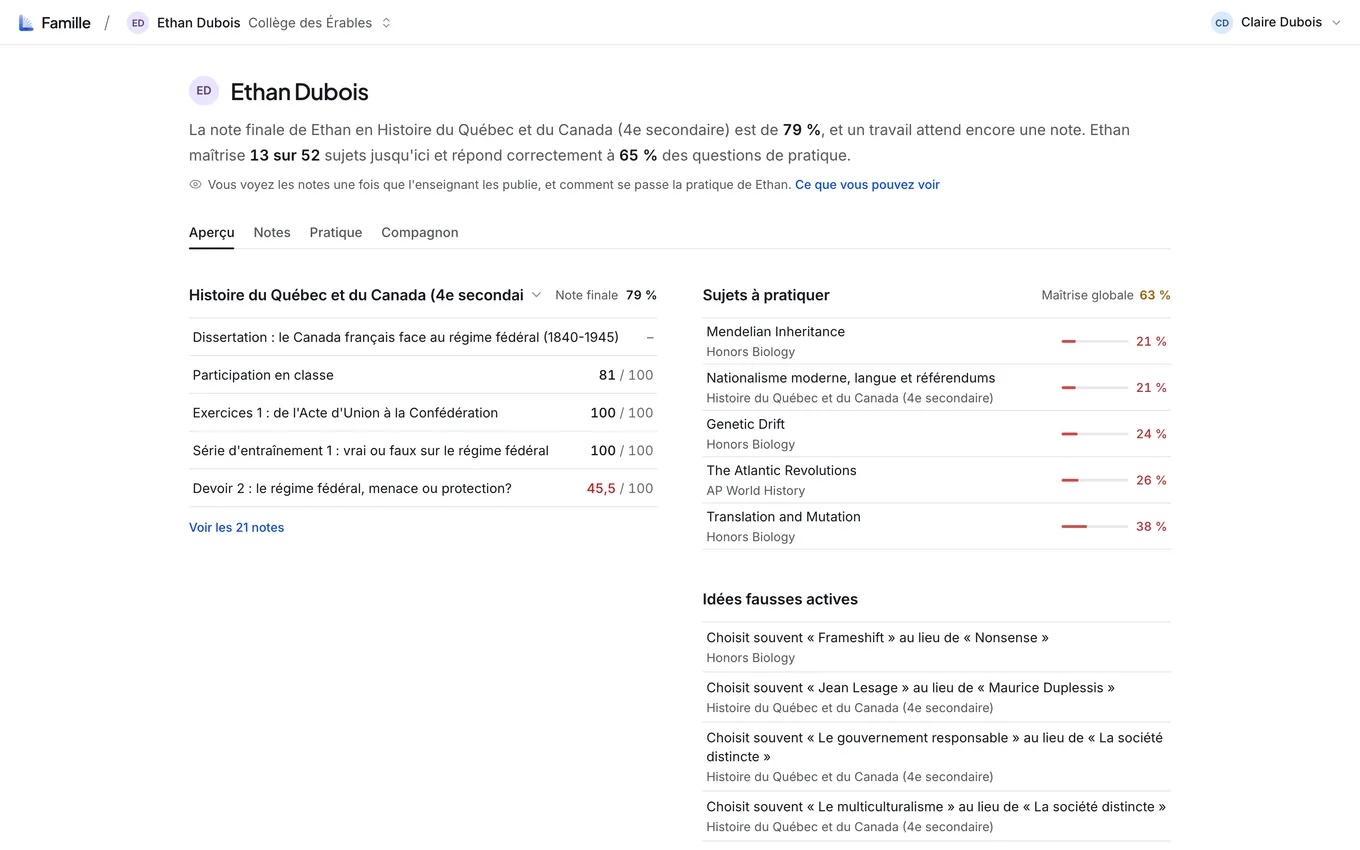
Task: Click the 26 % Atlantic Revolutions percentage
Action: [1151, 481]
